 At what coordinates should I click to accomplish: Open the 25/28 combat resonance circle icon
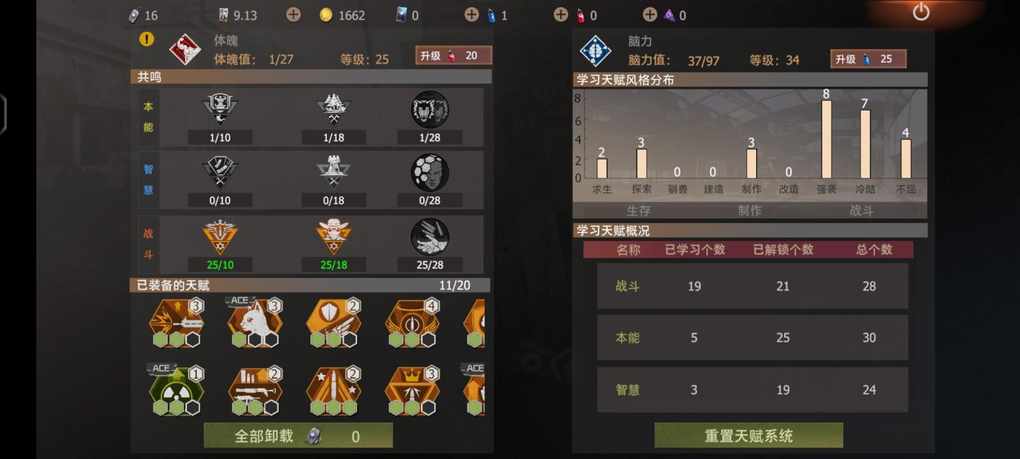tap(429, 237)
